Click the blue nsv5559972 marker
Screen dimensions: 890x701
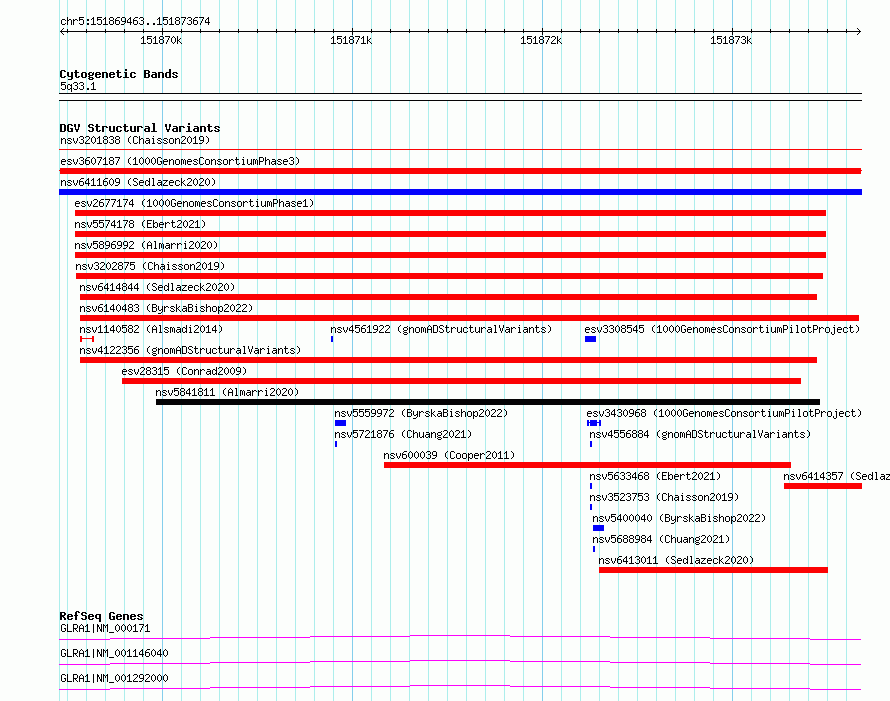(x=341, y=423)
